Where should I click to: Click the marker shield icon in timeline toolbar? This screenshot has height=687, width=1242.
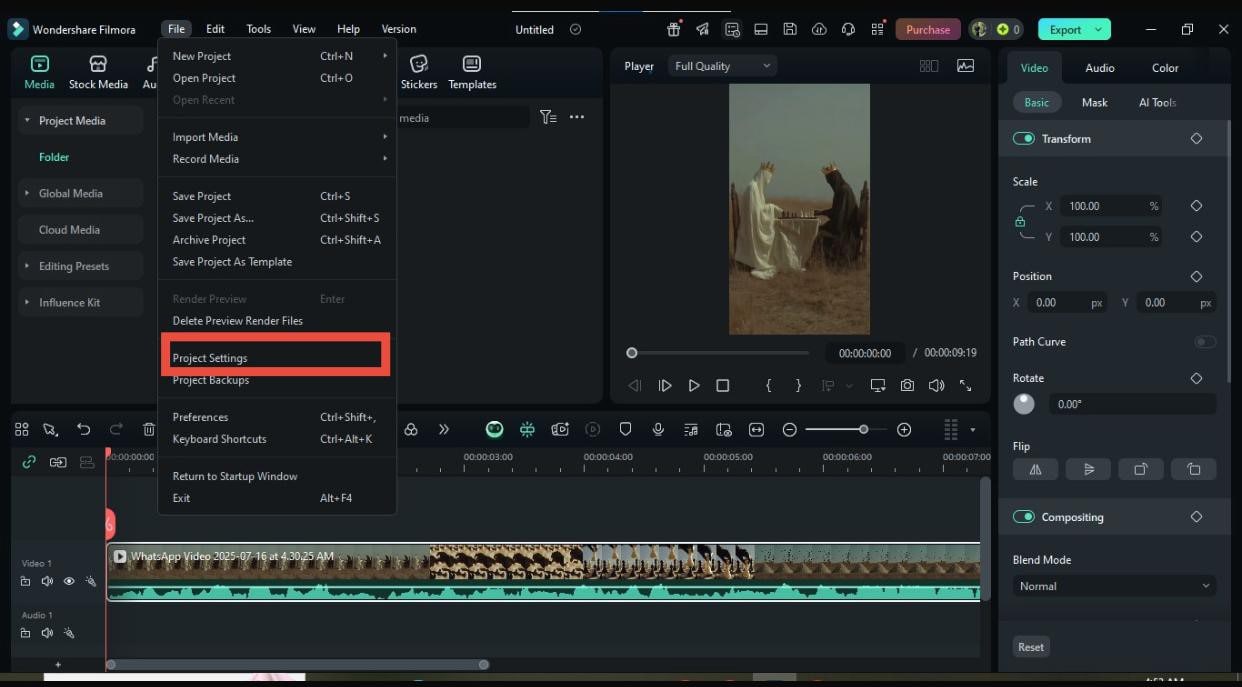click(625, 429)
